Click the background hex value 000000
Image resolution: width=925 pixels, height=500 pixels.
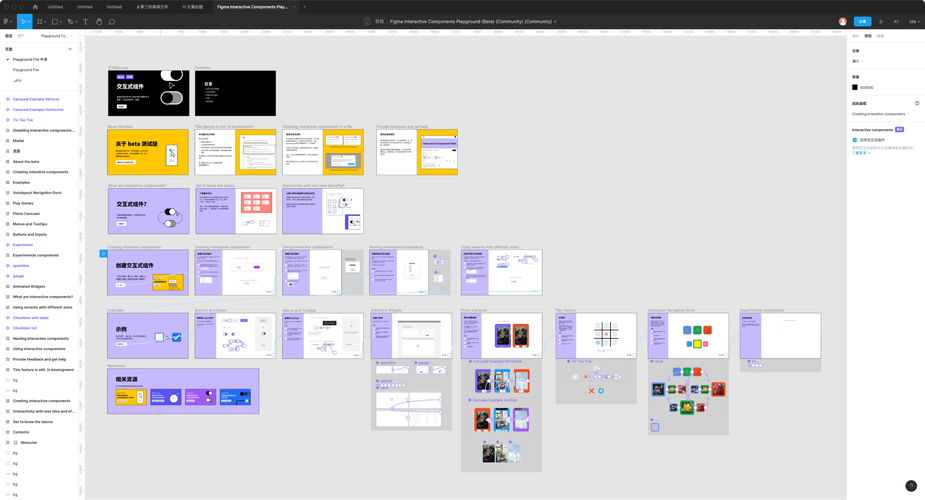(867, 87)
